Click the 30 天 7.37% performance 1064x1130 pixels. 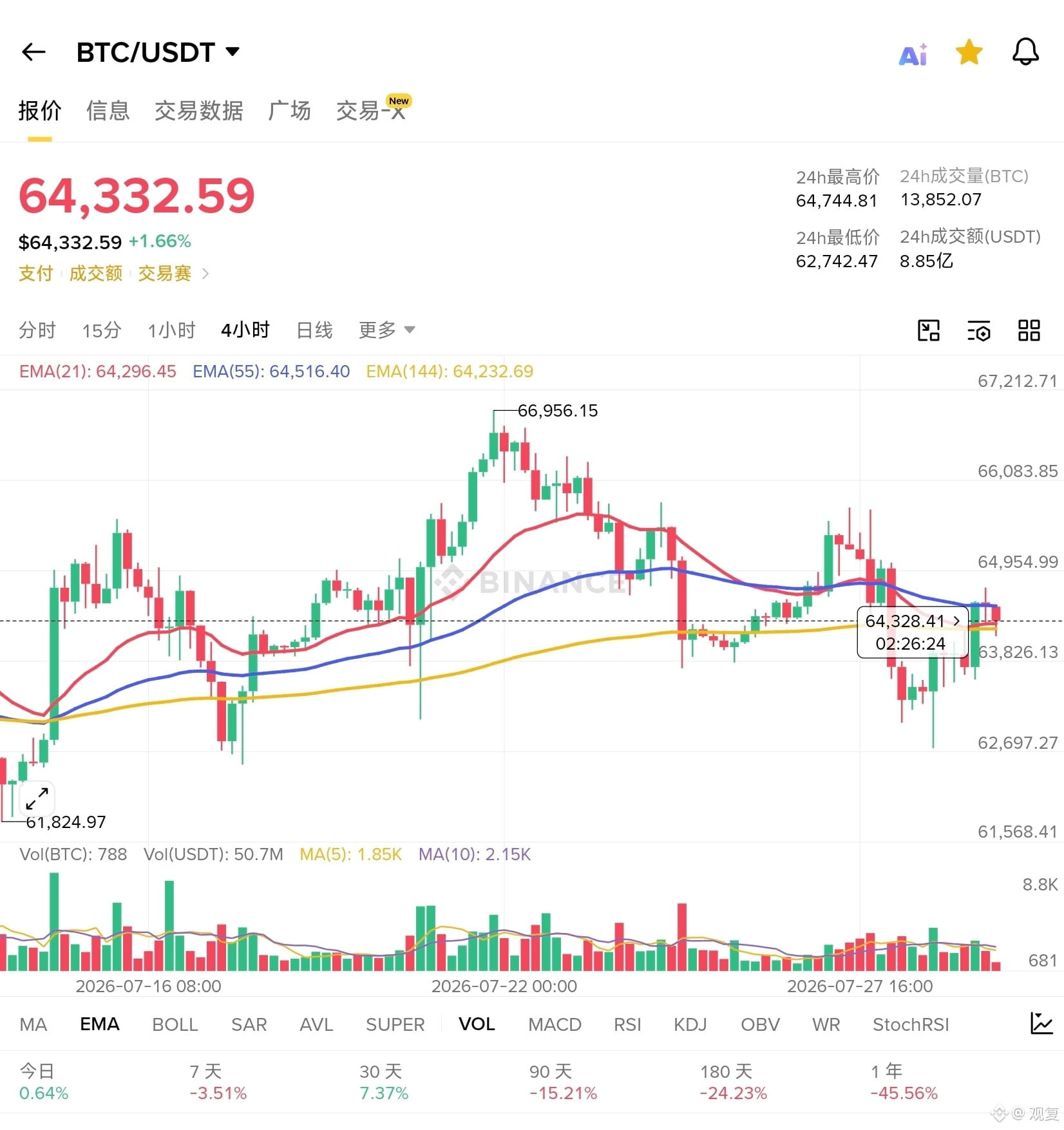pos(384,1082)
